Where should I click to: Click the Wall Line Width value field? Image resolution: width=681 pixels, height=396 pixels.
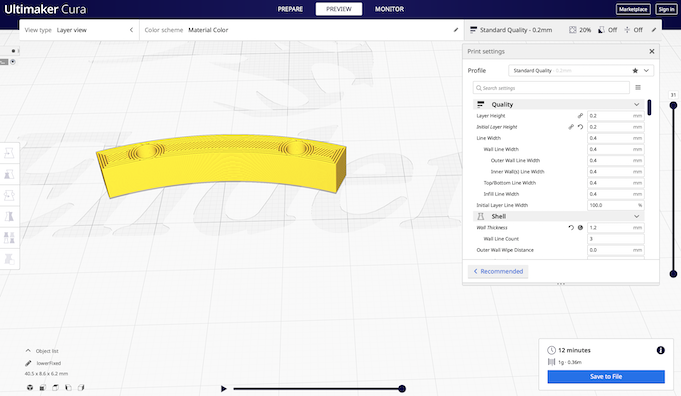click(x=615, y=149)
